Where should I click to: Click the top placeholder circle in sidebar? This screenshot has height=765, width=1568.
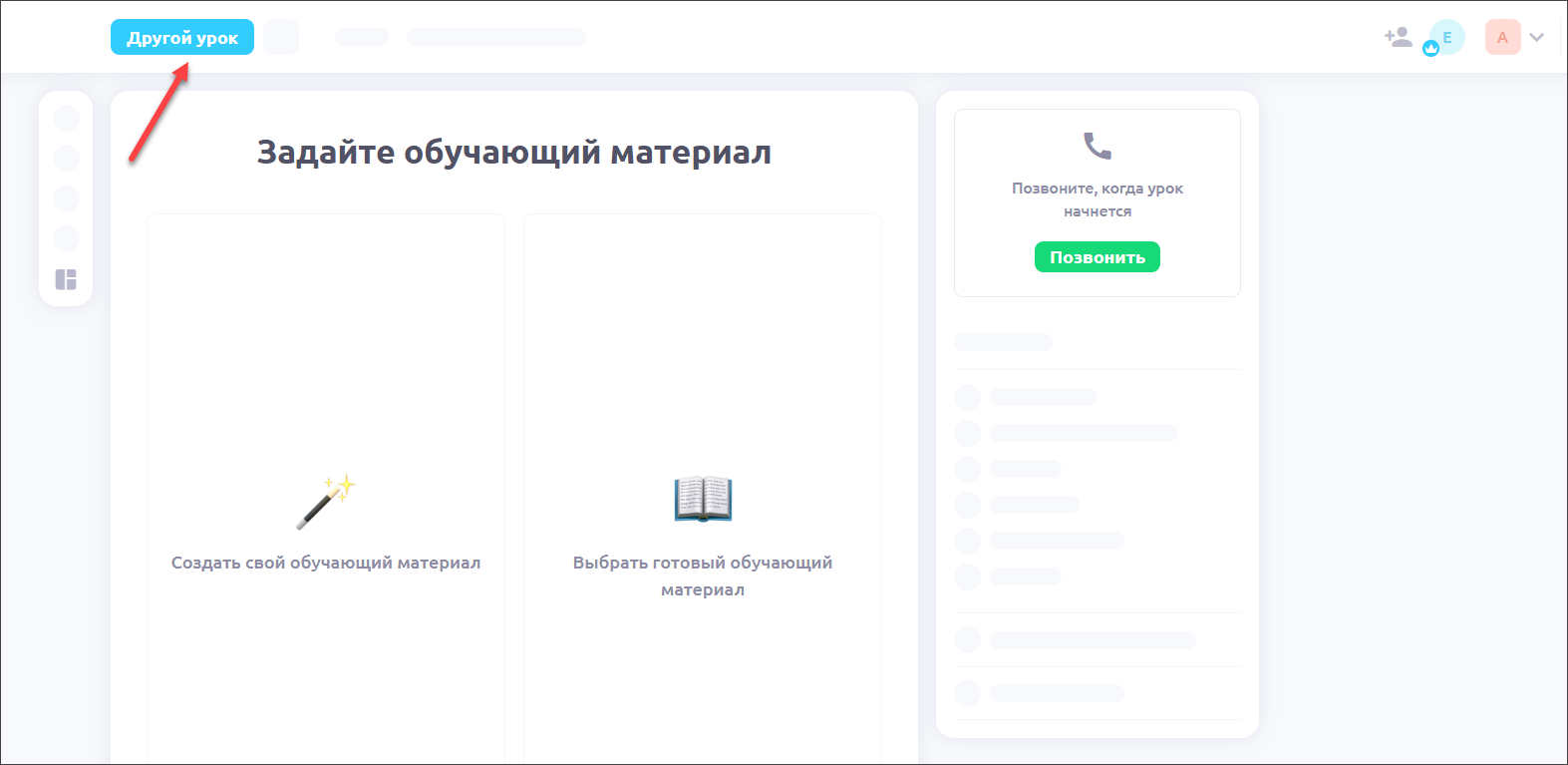click(66, 119)
